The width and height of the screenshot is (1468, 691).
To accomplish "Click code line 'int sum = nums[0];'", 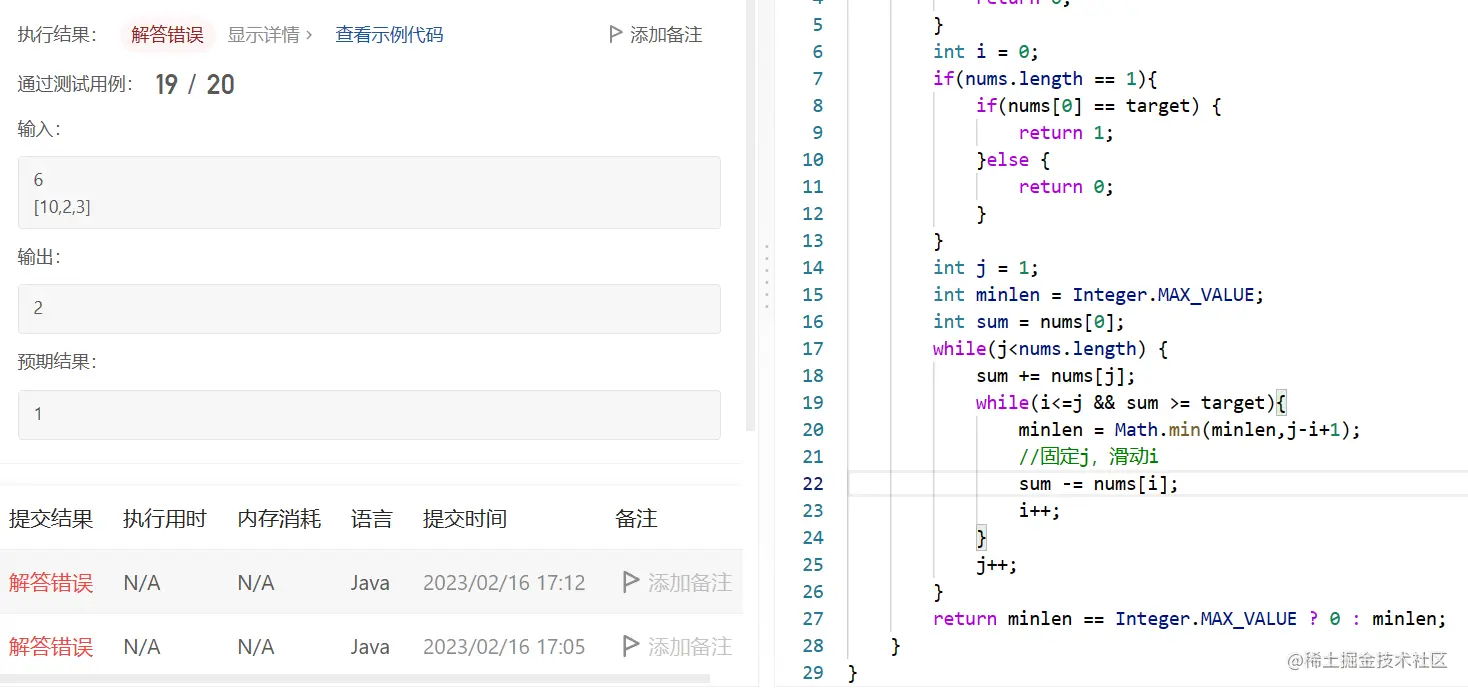I will click(x=1029, y=321).
